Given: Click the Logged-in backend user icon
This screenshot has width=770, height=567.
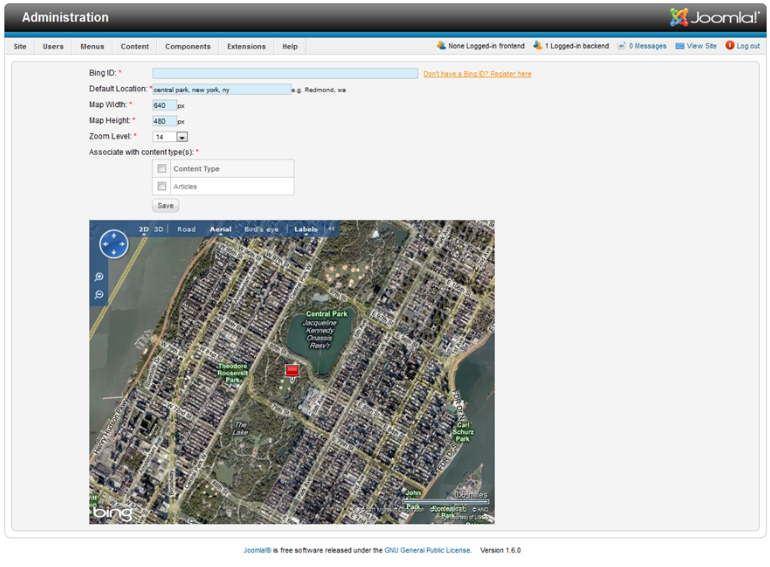Looking at the screenshot, I should point(538,46).
